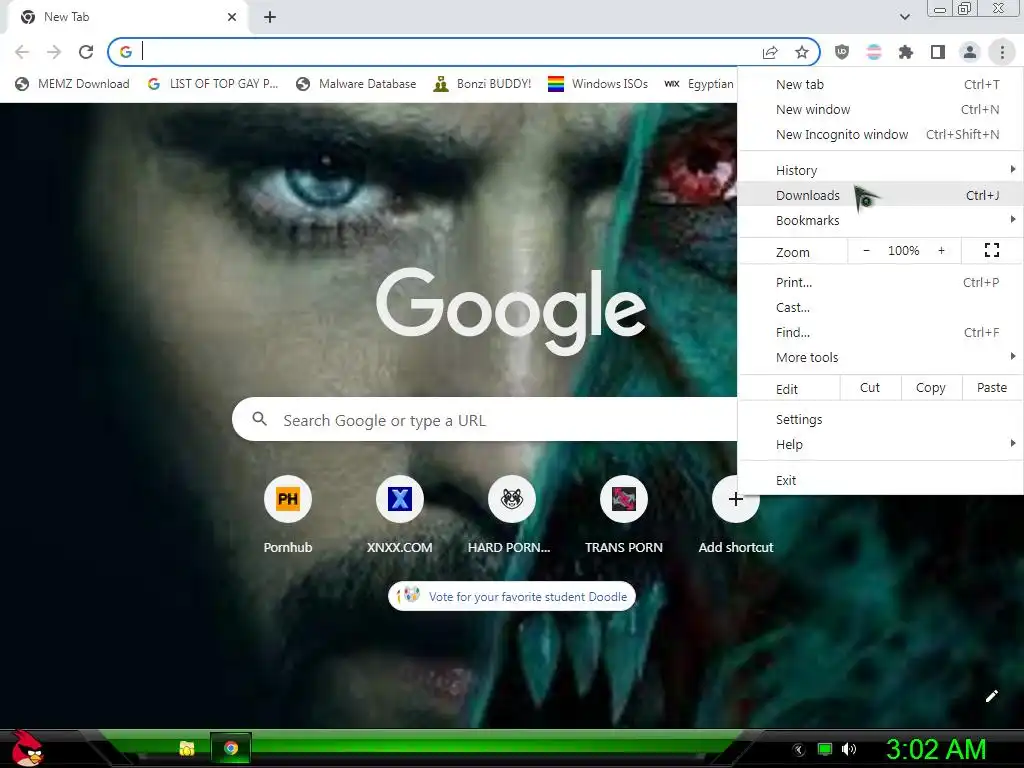This screenshot has width=1024, height=768.
Task: Click the Add shortcut tile
Action: 735,516
